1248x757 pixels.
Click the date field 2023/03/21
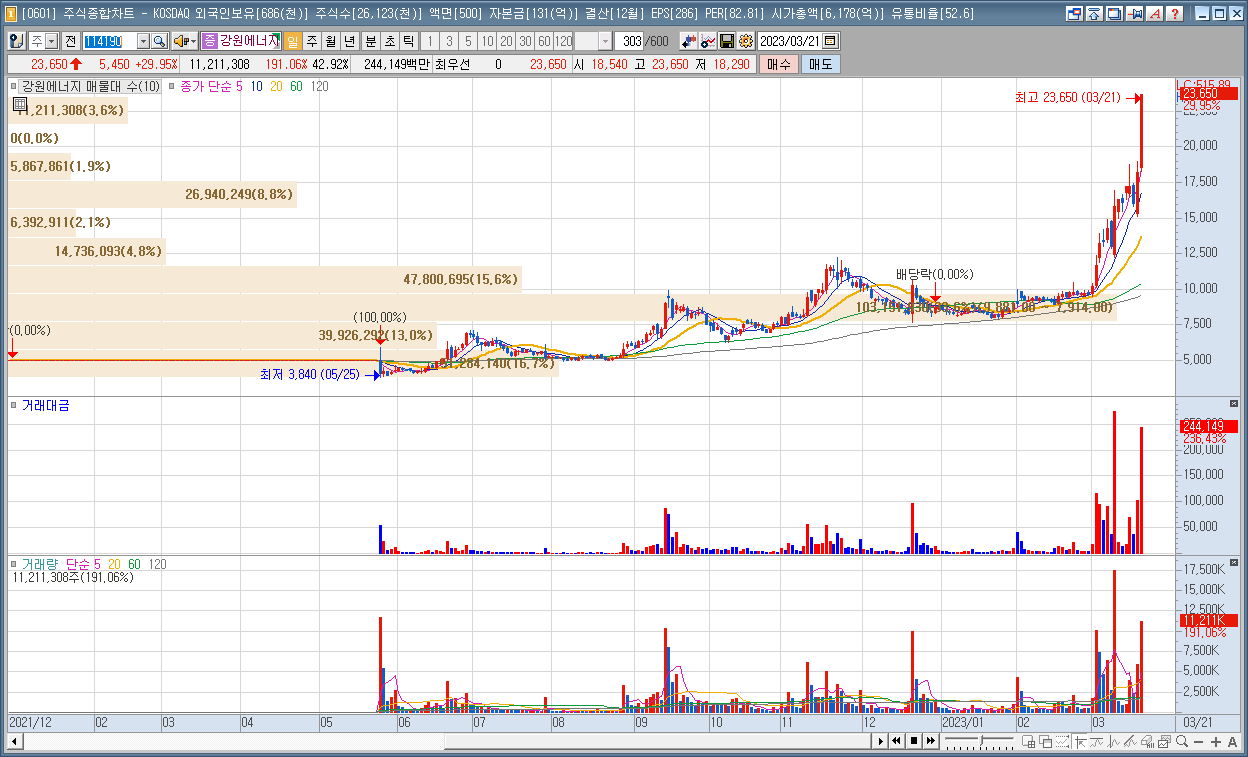[789, 41]
